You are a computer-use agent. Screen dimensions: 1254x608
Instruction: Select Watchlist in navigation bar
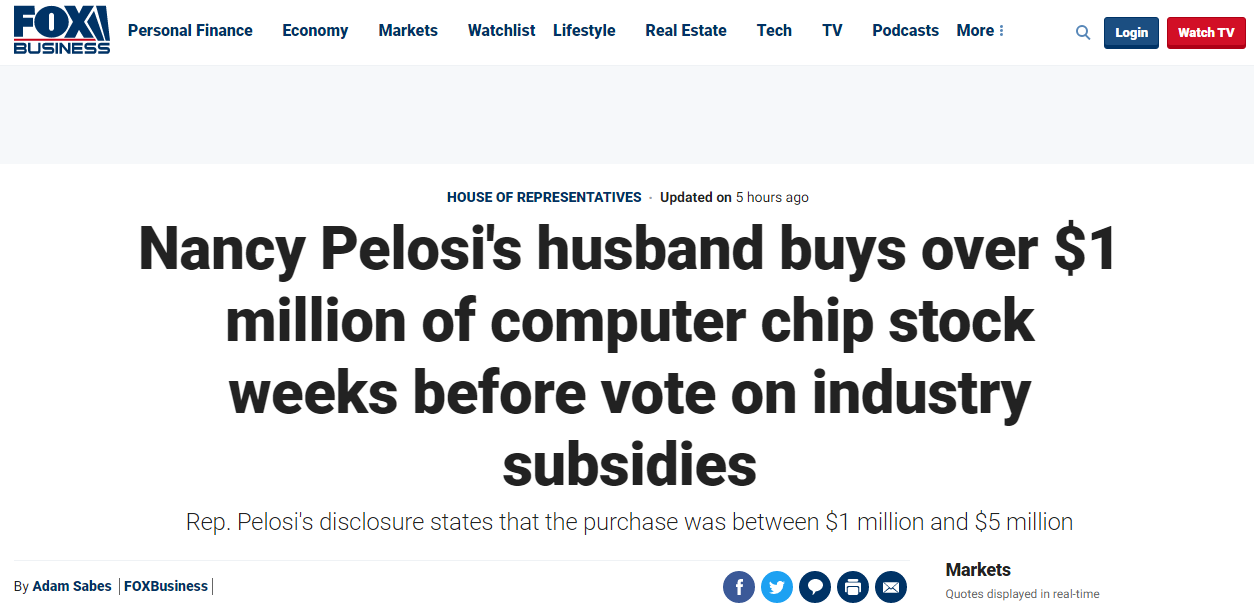point(502,31)
